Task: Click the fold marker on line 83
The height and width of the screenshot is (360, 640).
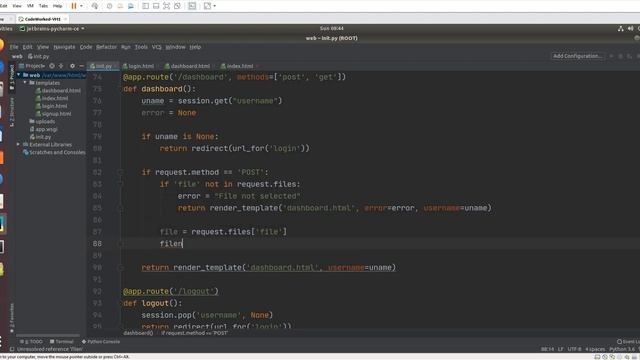Action: 120,184
